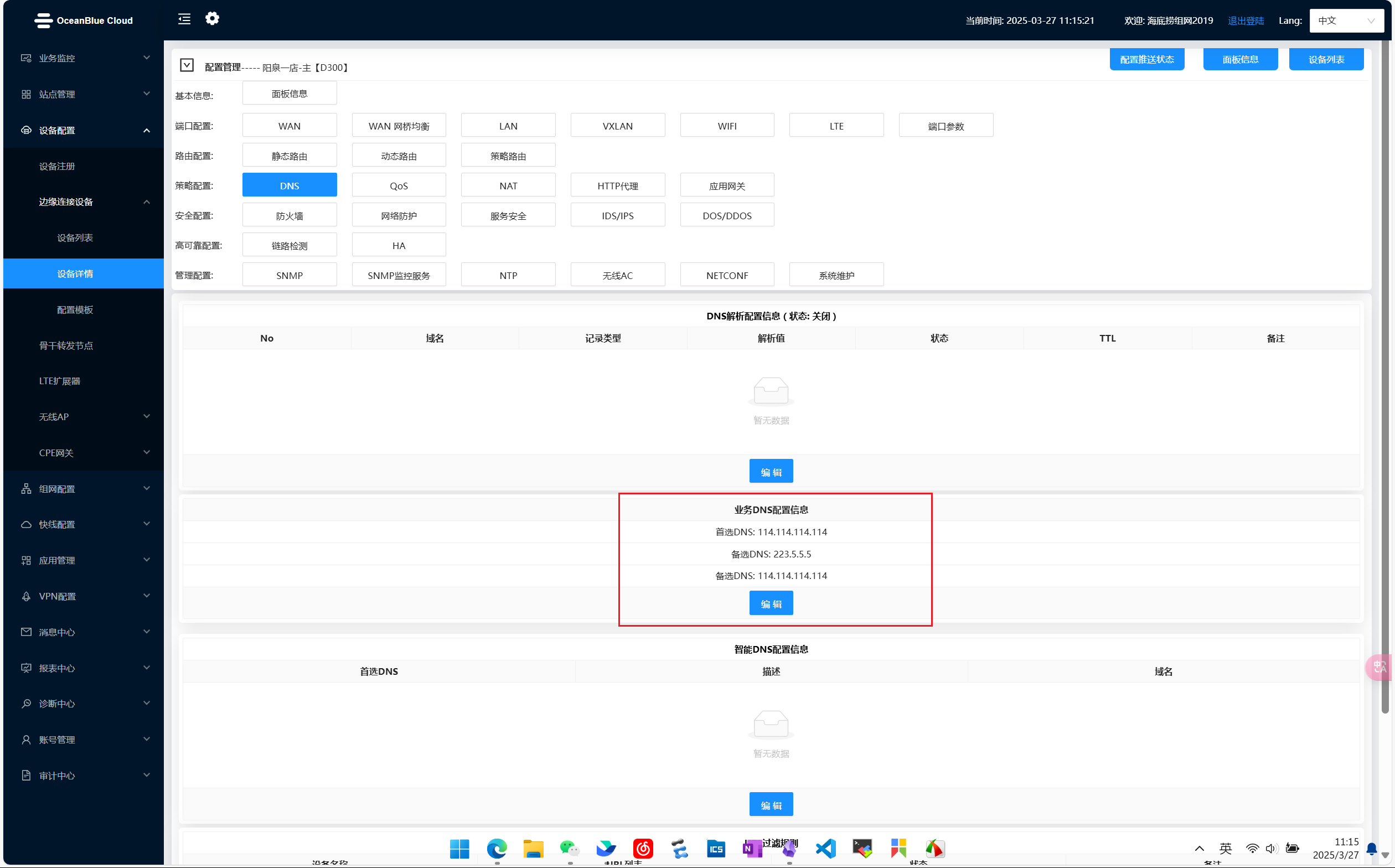Click the floating translate icon at right edge
Screen dimensions: 1395x868
coord(1379,667)
